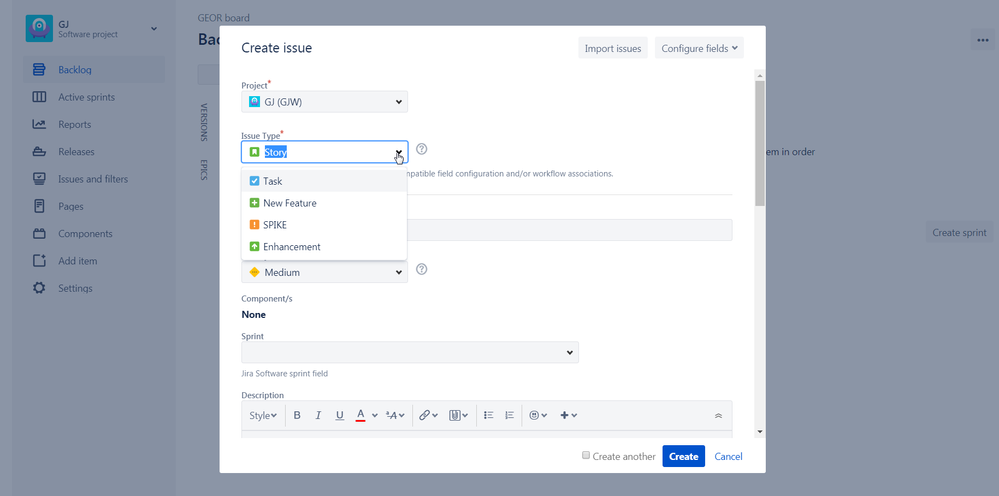Viewport: 999px width, 496px height.
Task: Open the Configure fields dropdown
Action: click(699, 48)
